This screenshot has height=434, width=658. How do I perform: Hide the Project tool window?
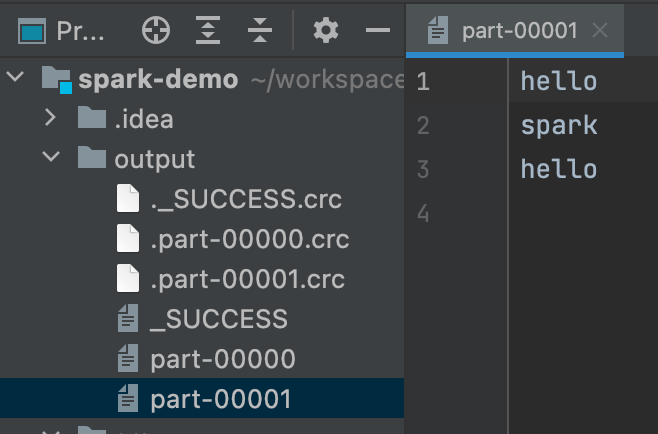(x=378, y=31)
